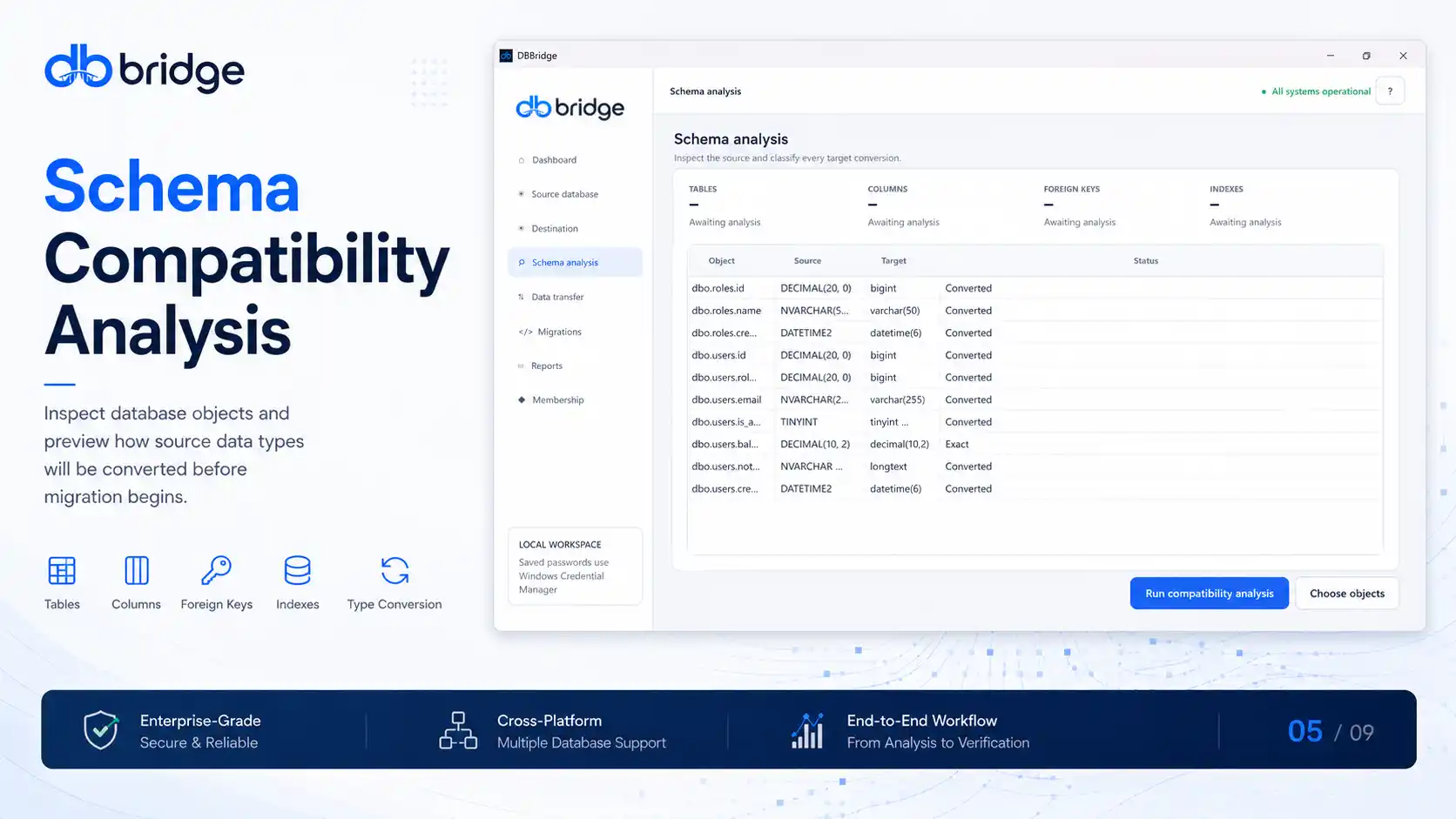Click the Schema analysis search icon
The width and height of the screenshot is (1456, 819).
click(522, 263)
